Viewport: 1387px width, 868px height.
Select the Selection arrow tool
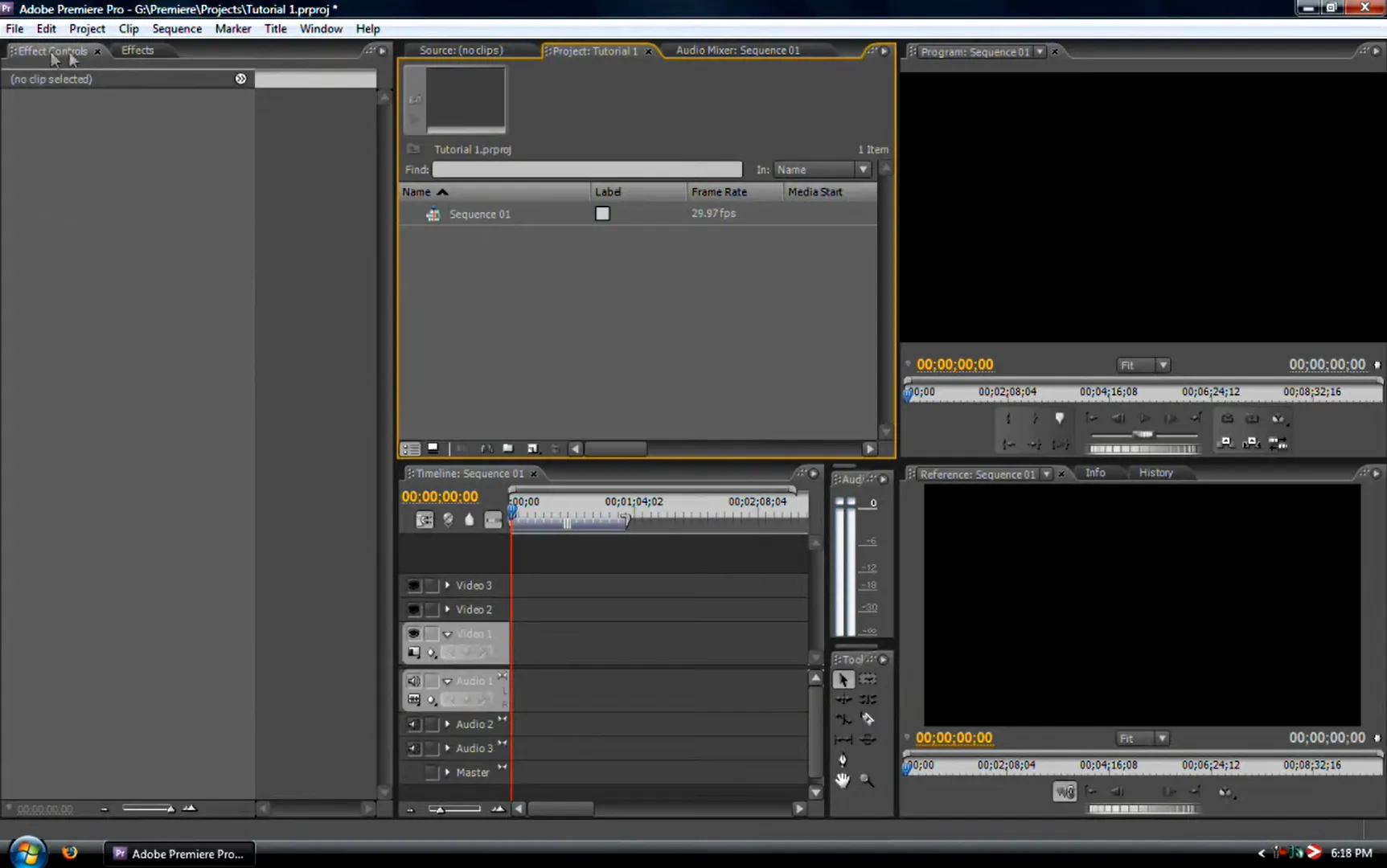(843, 680)
